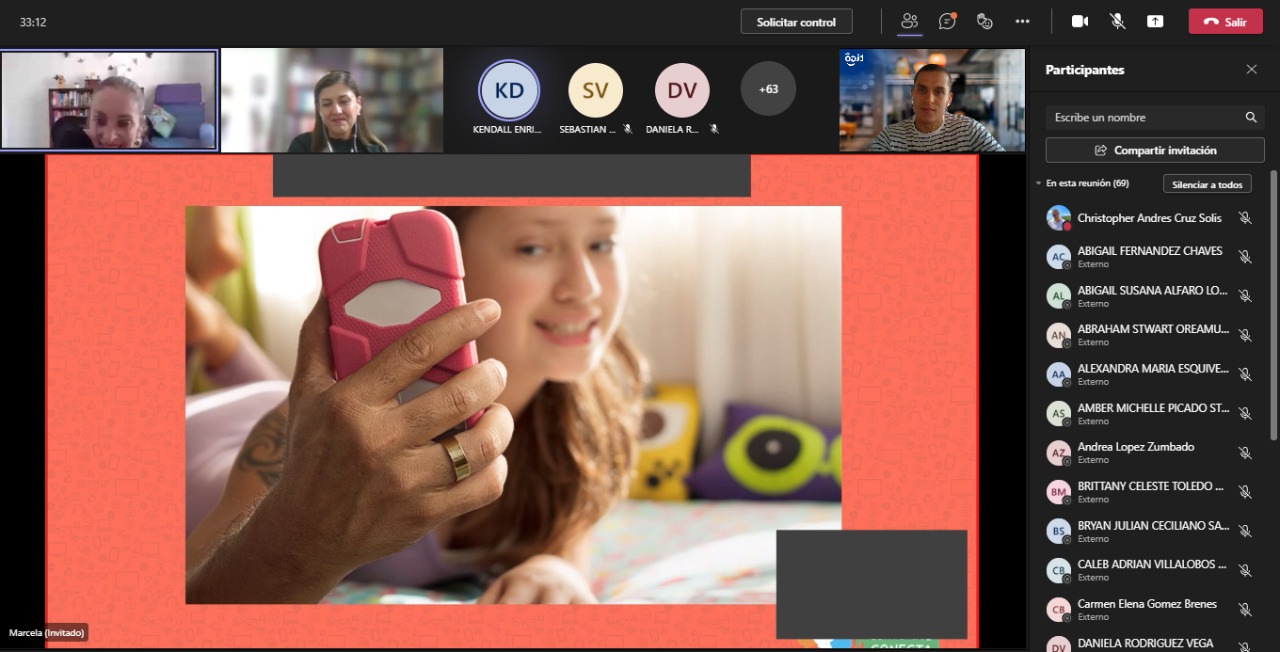1280x652 pixels.
Task: Select the KD Kendall participant avatar
Action: 509,90
